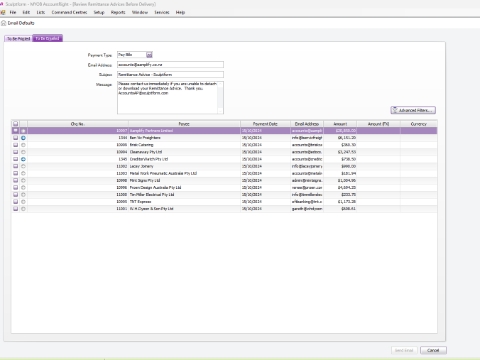Open the File menu

(x=13, y=12)
